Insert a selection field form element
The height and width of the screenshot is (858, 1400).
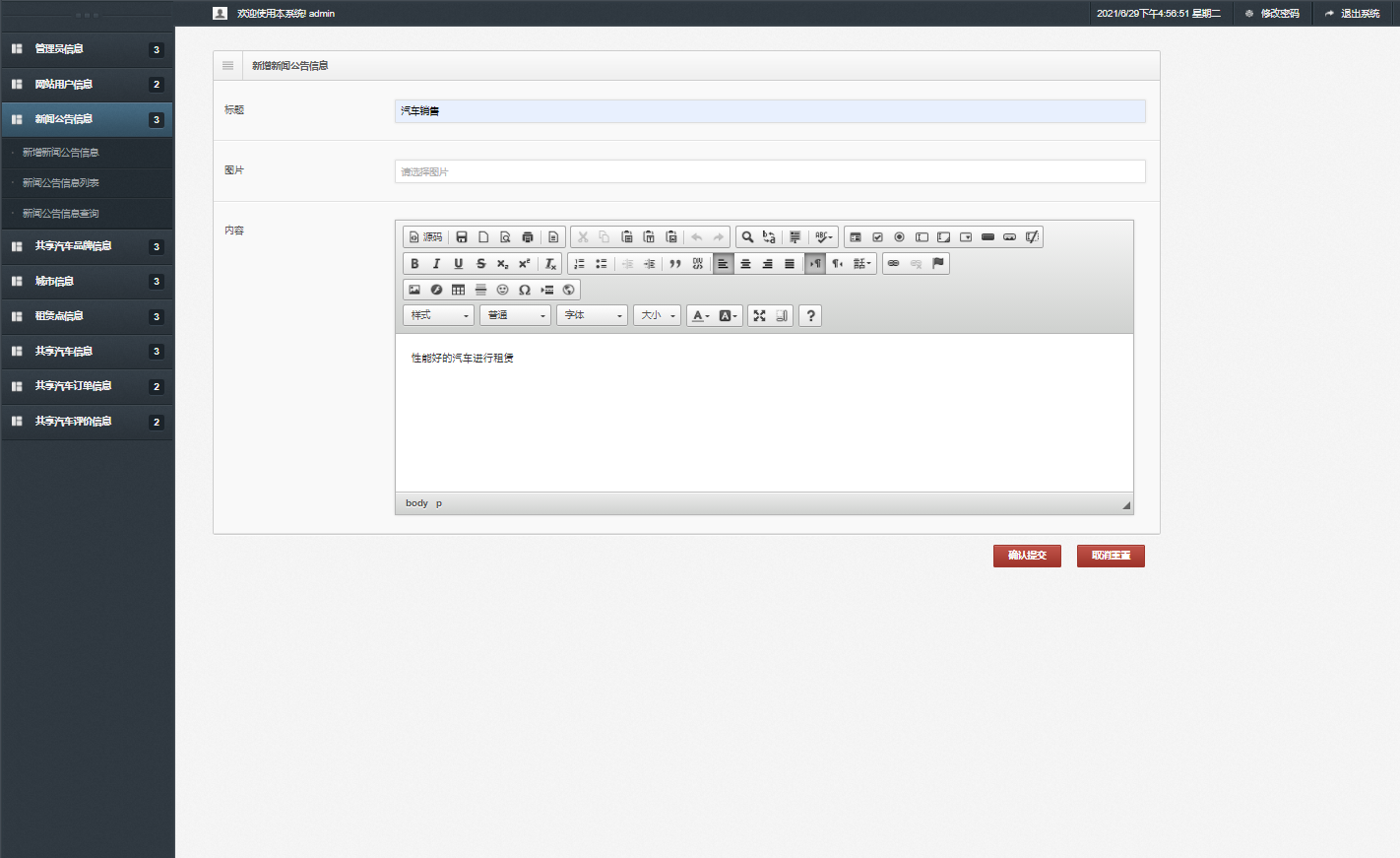(x=966, y=237)
